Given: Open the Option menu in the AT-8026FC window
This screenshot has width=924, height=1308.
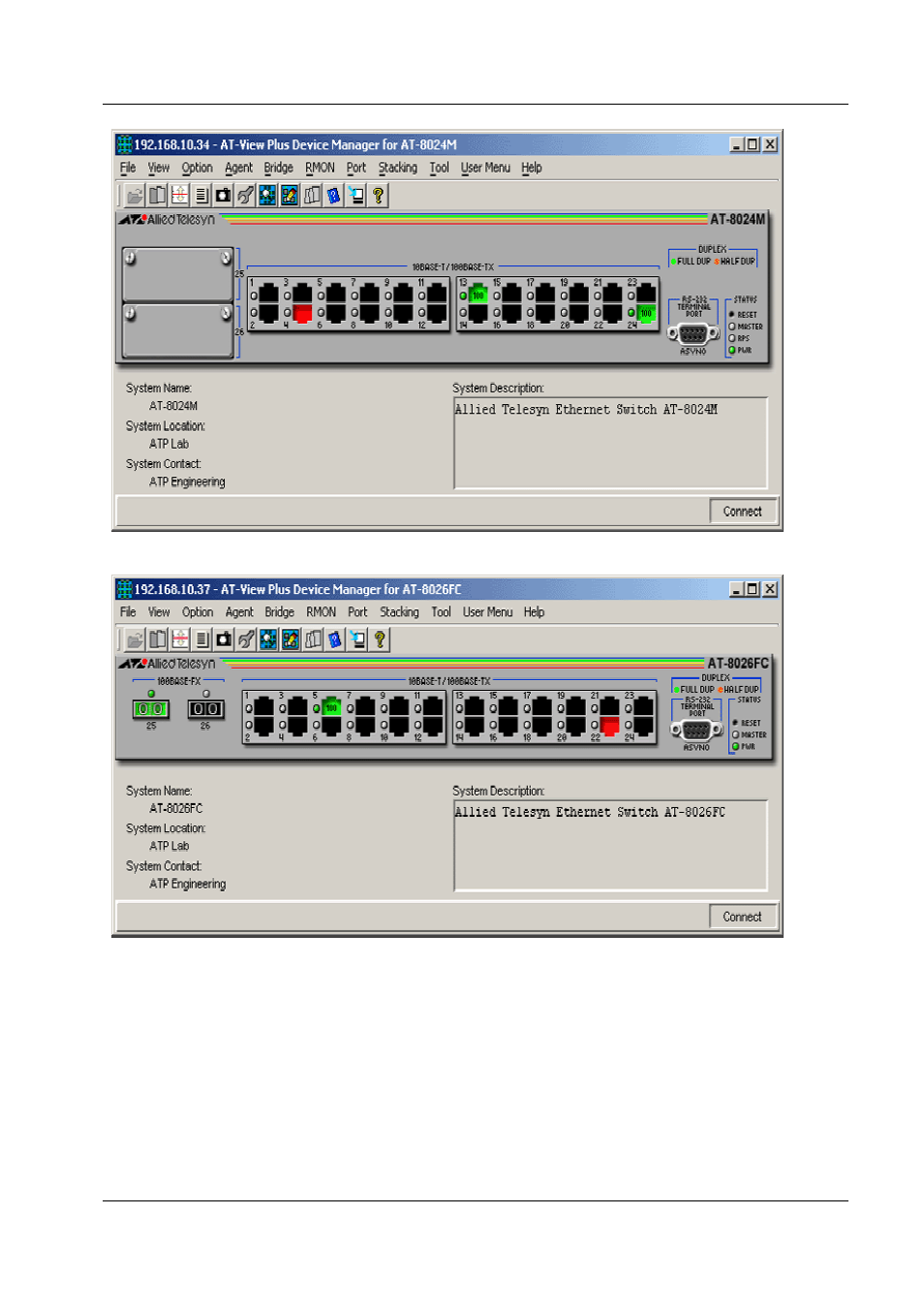Looking at the screenshot, I should pyautogui.click(x=198, y=612).
